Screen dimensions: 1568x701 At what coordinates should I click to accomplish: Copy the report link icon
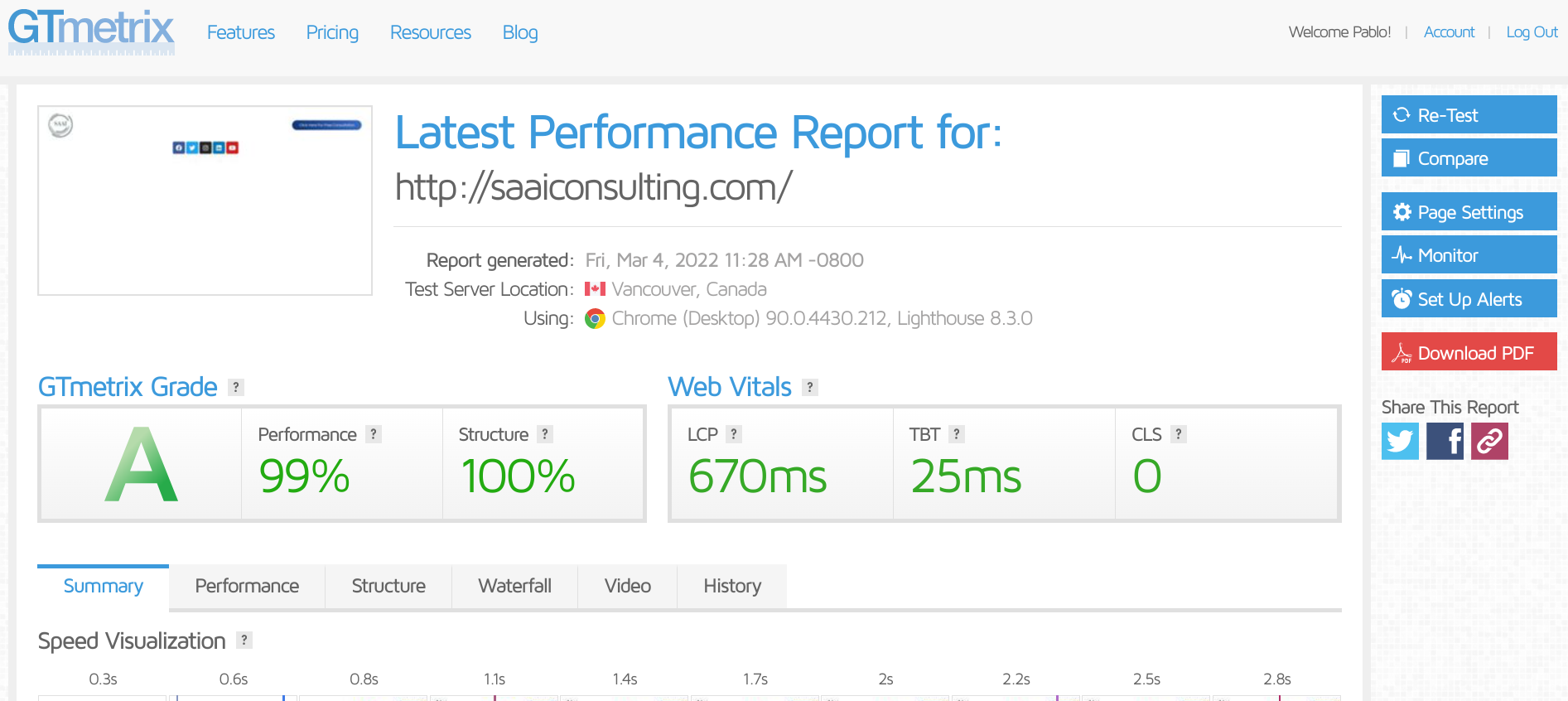click(1489, 441)
